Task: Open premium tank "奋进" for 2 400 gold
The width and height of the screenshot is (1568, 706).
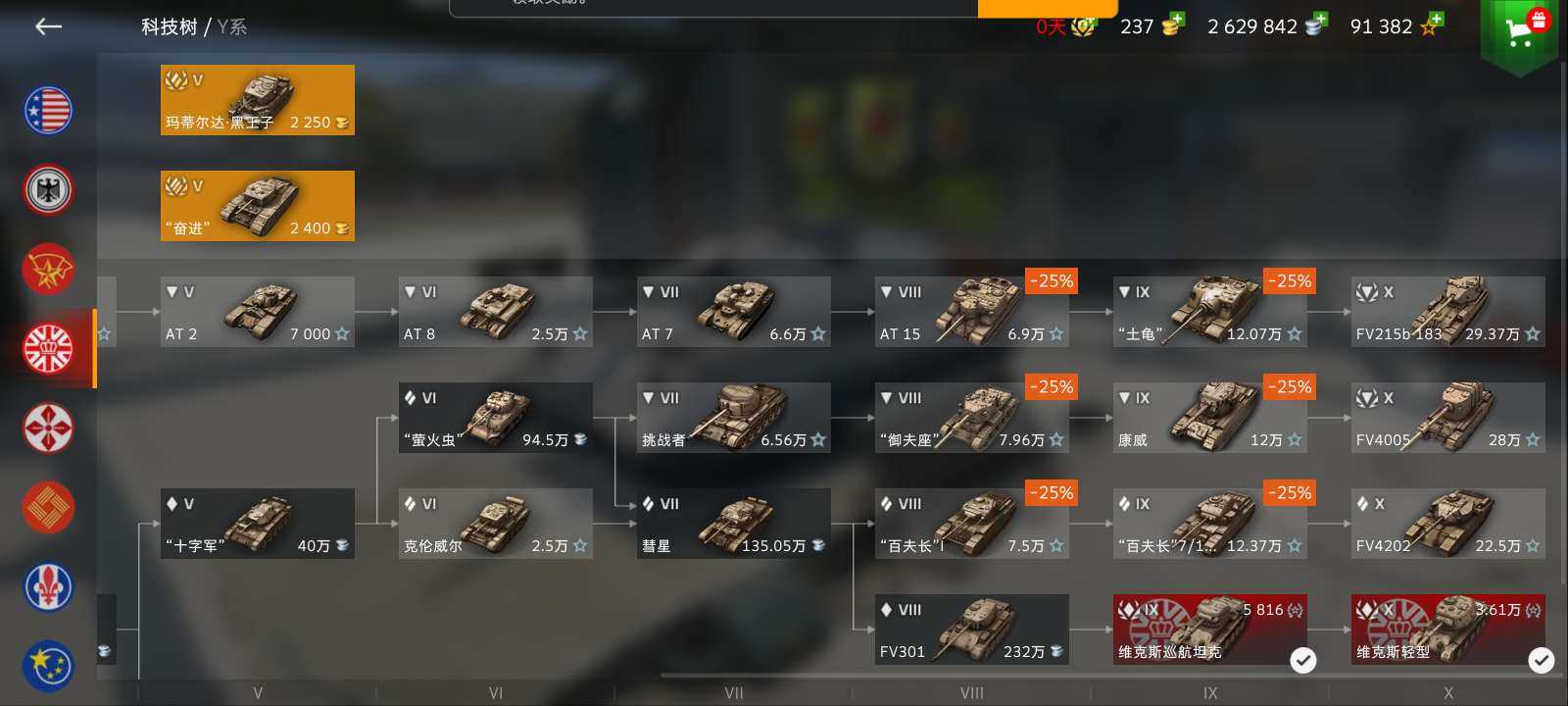Action: pos(258,206)
